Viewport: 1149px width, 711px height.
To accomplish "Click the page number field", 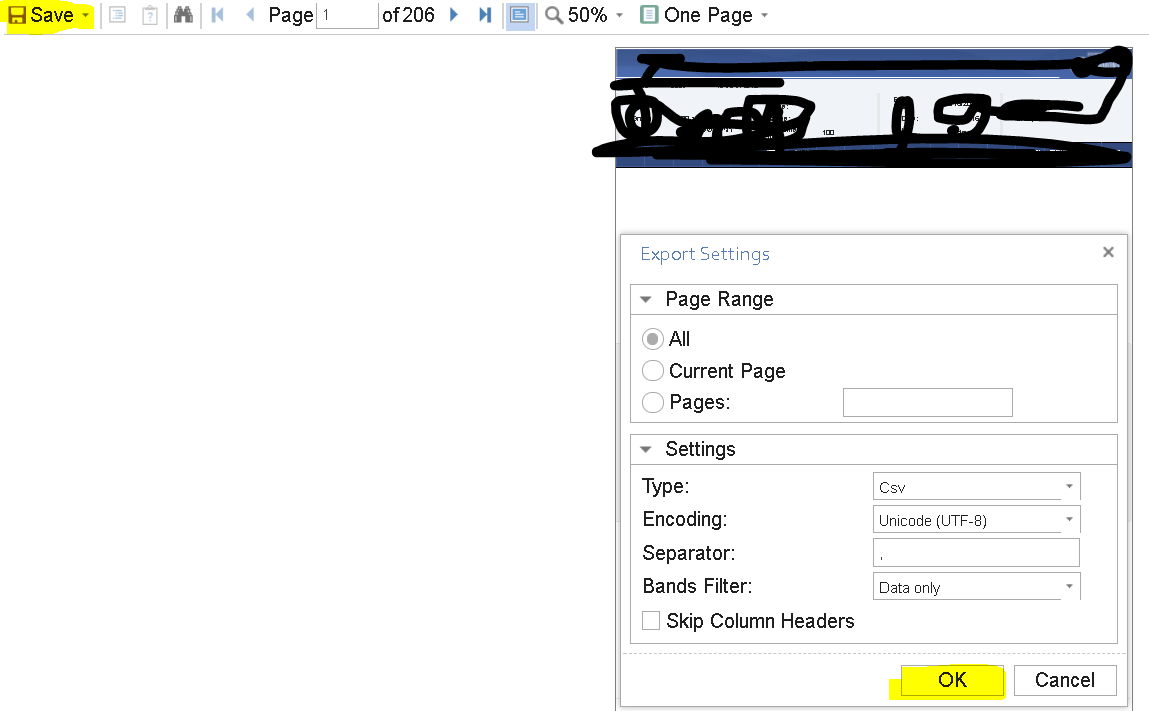I will coord(347,15).
